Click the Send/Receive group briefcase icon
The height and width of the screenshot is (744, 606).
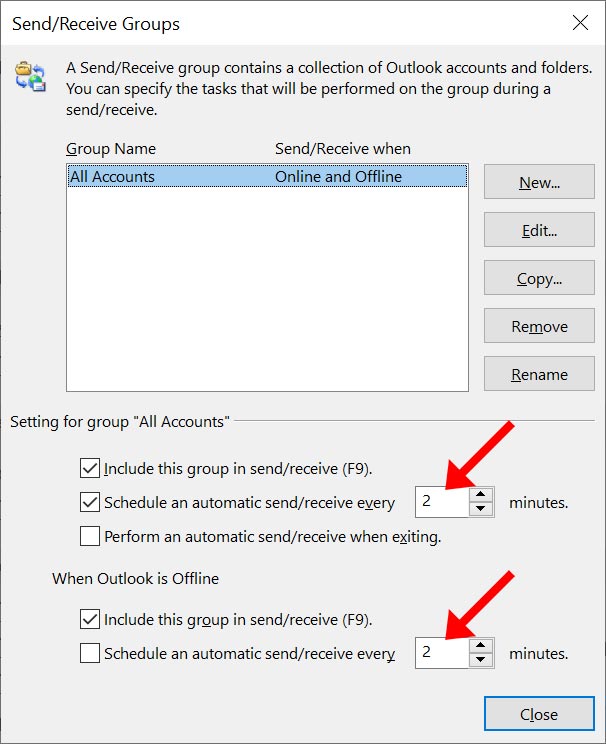coord(30,76)
